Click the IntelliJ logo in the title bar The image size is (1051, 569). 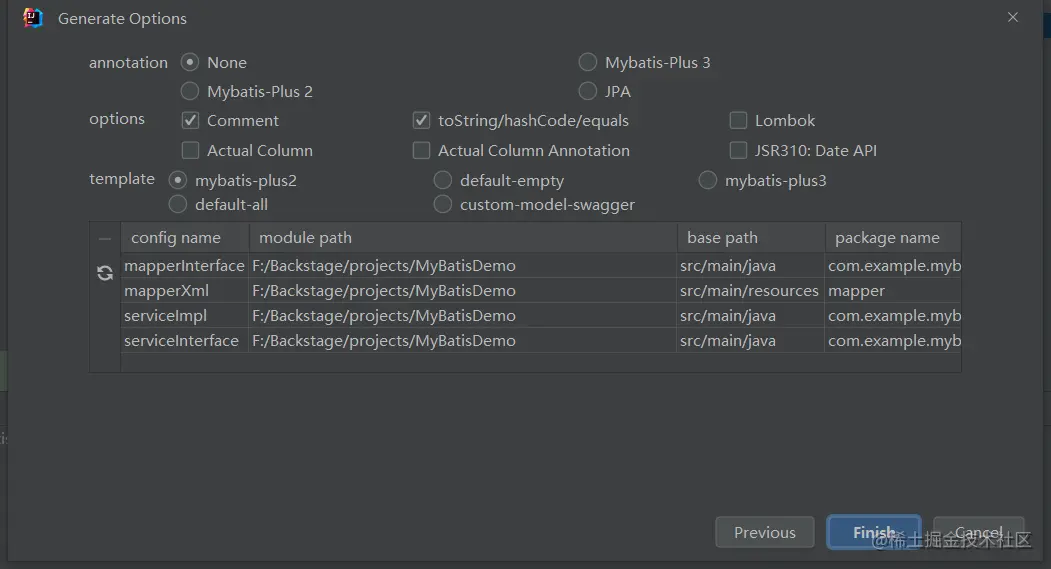(32, 18)
